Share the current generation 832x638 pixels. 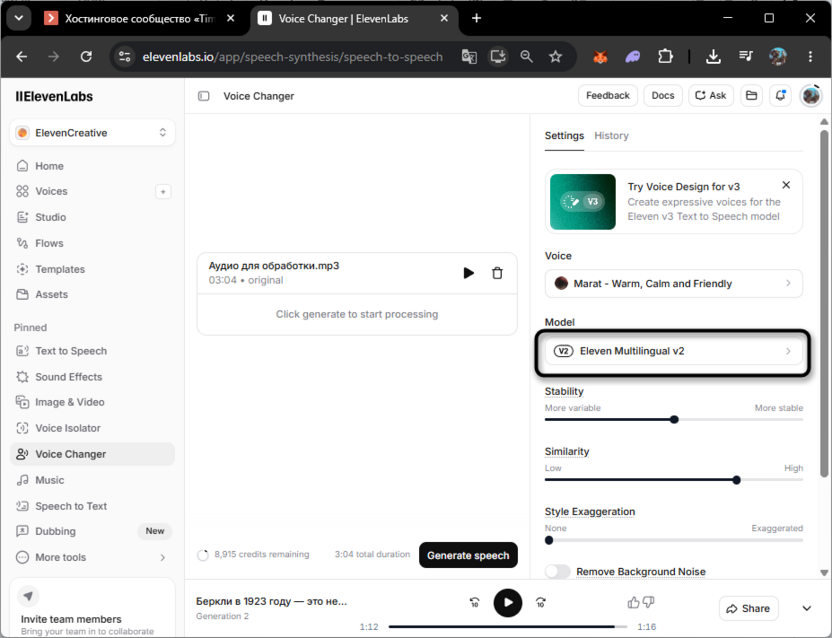click(748, 608)
